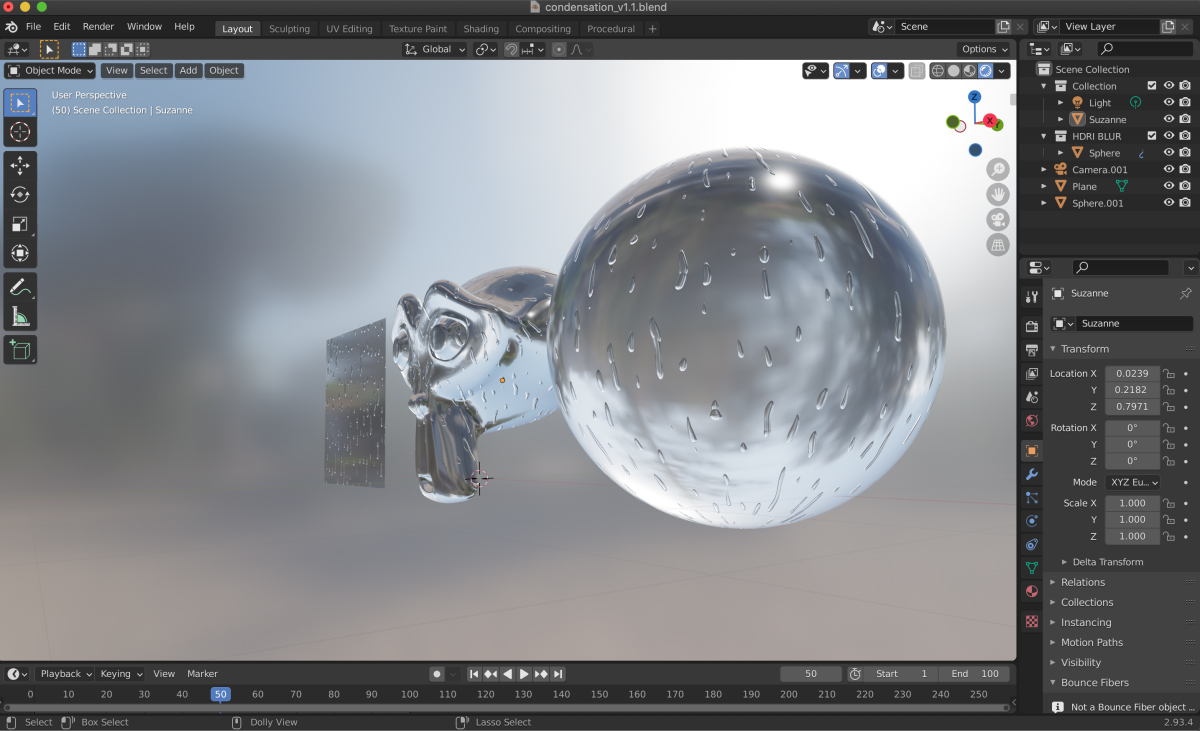Choose the Measure tool
Screen dimensions: 1200x731
[20, 316]
